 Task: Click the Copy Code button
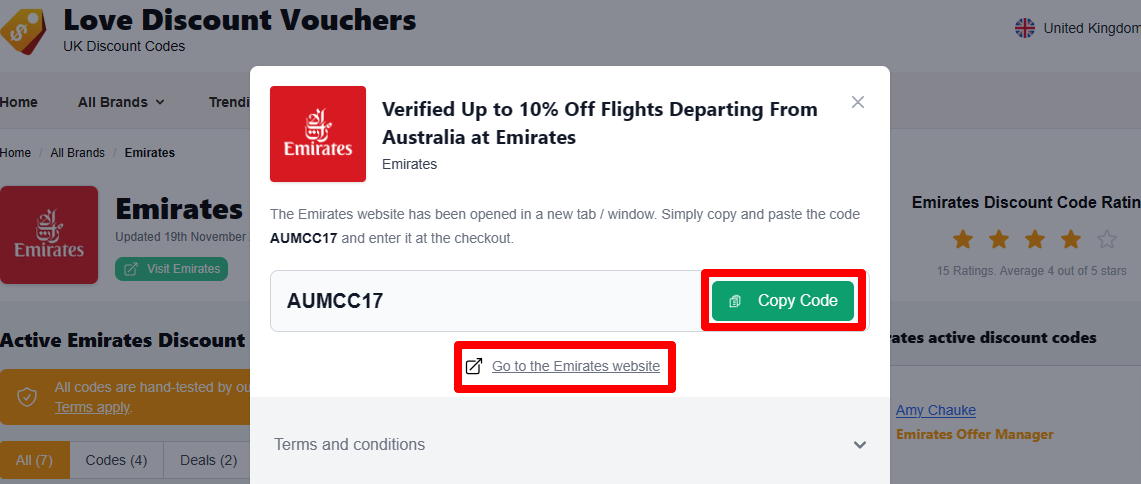click(783, 301)
